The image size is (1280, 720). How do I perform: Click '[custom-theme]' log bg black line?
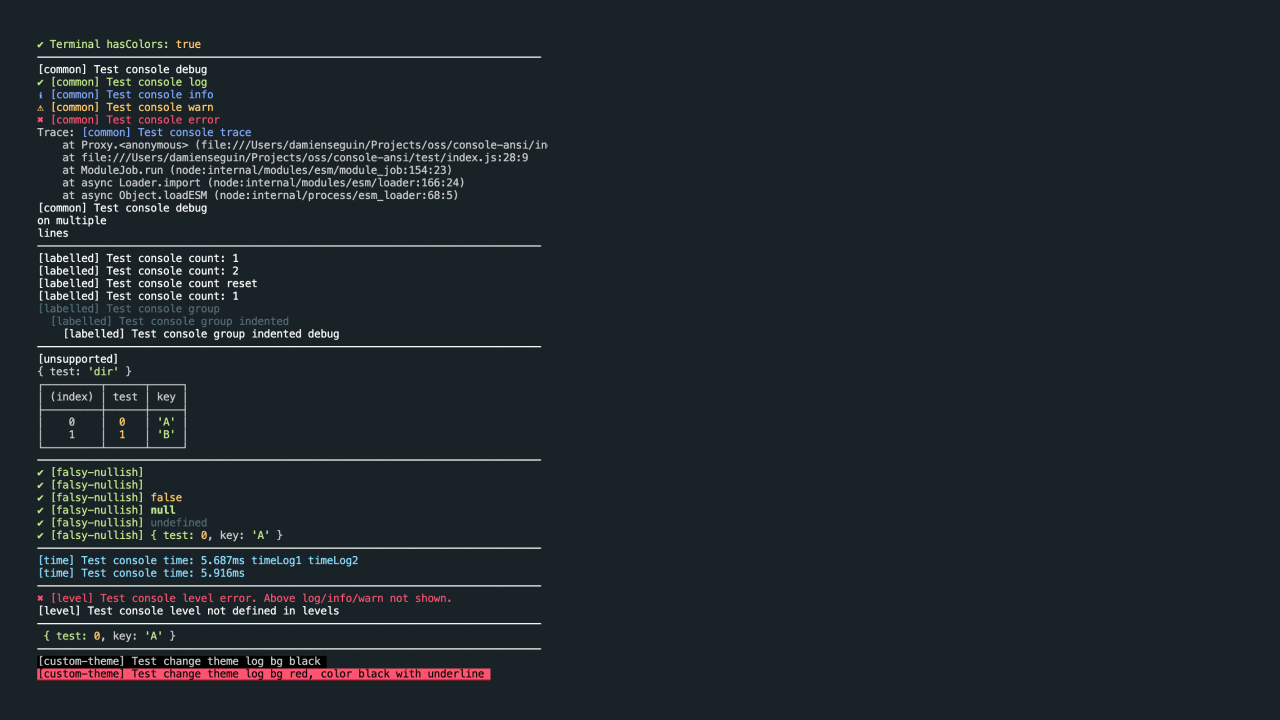pos(182,661)
